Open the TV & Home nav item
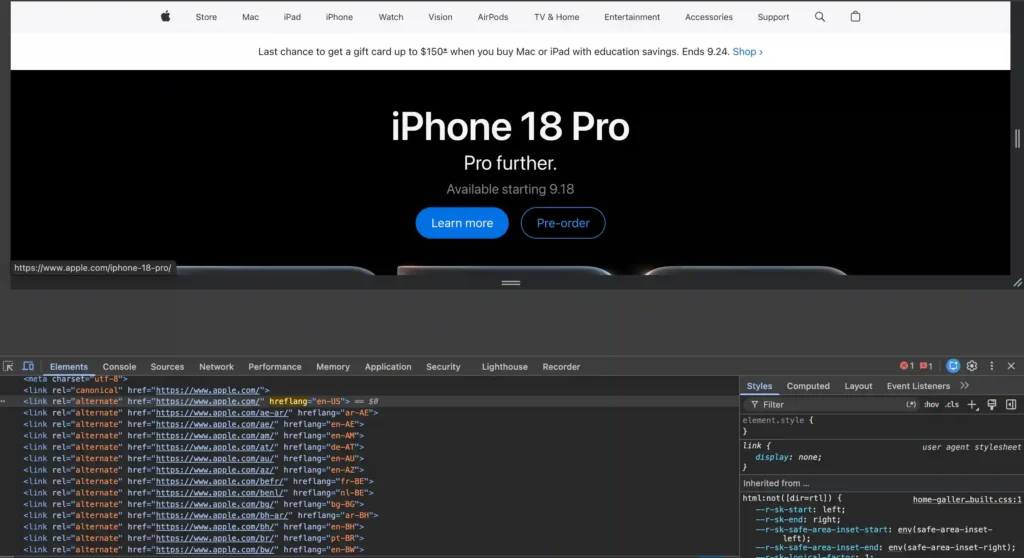This screenshot has width=1024, height=558. (556, 17)
